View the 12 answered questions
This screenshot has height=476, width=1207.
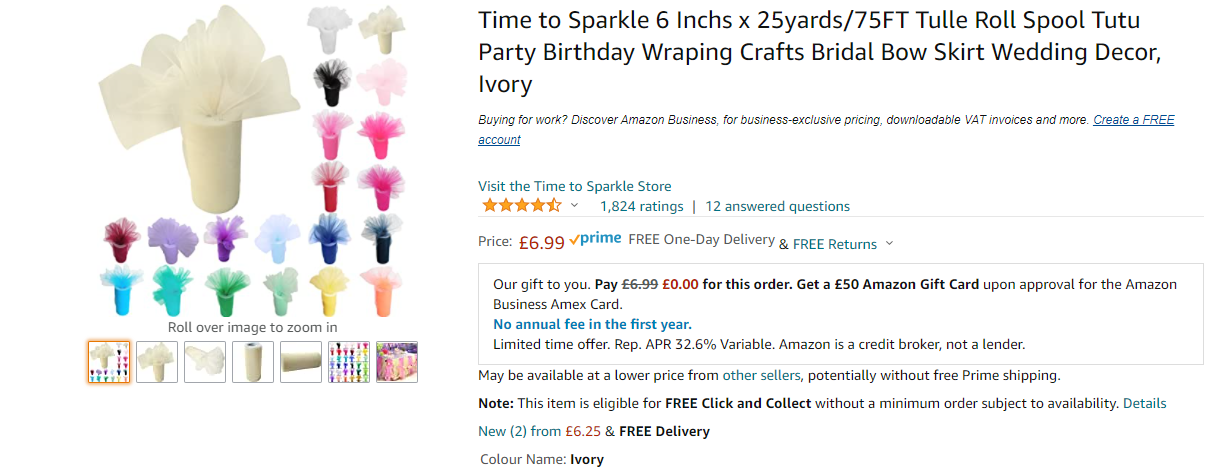pos(777,206)
